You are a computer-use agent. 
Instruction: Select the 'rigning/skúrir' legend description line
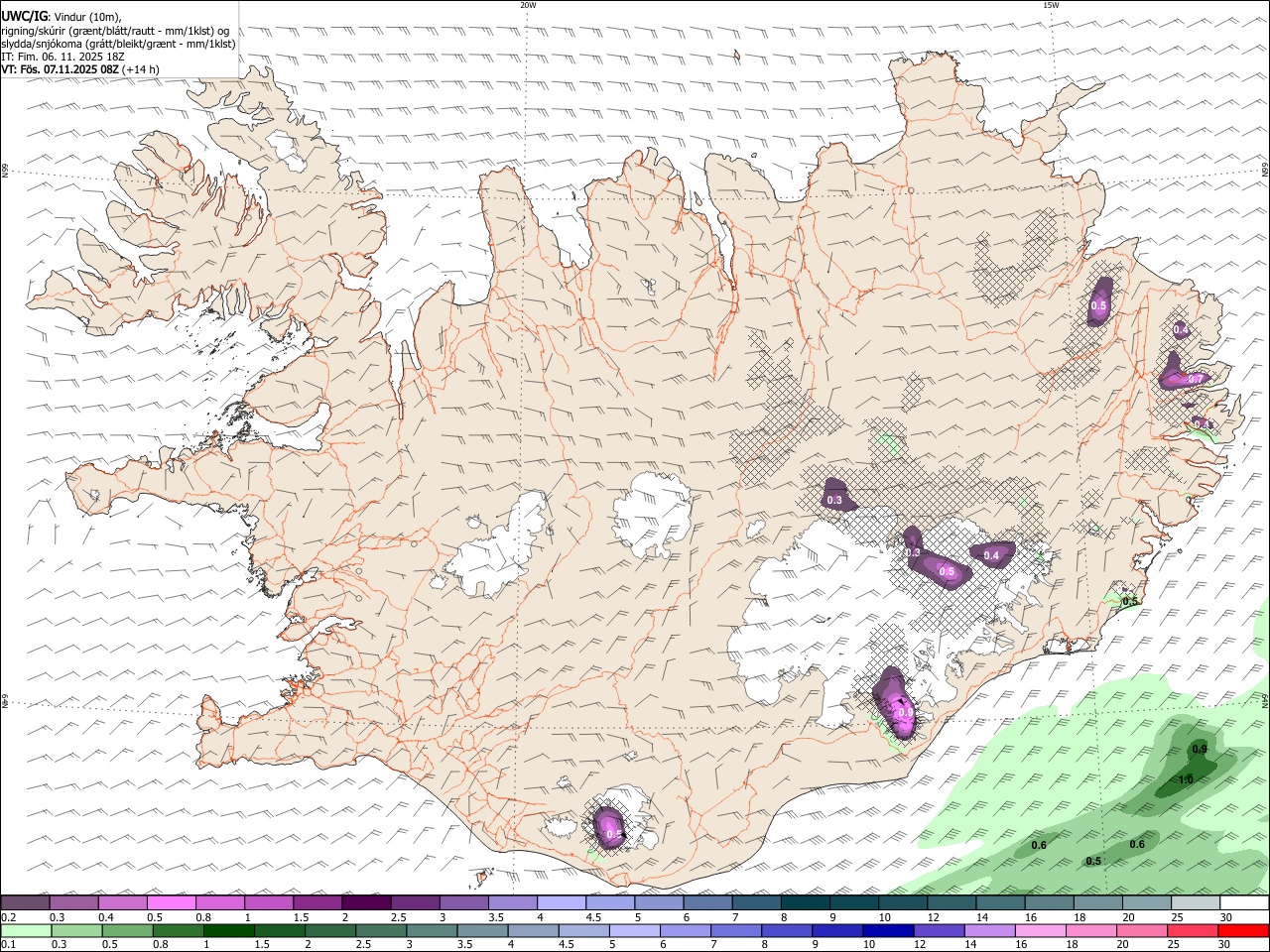click(x=116, y=30)
